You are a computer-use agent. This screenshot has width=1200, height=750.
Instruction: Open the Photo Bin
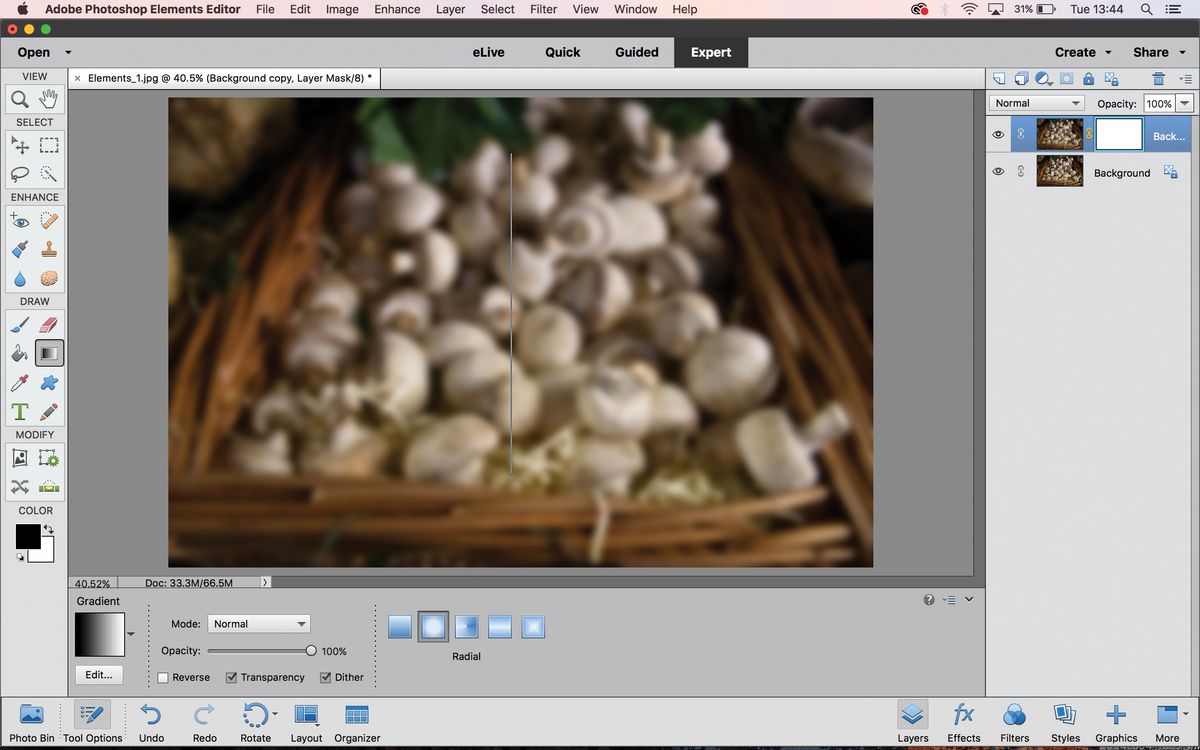[x=32, y=723]
